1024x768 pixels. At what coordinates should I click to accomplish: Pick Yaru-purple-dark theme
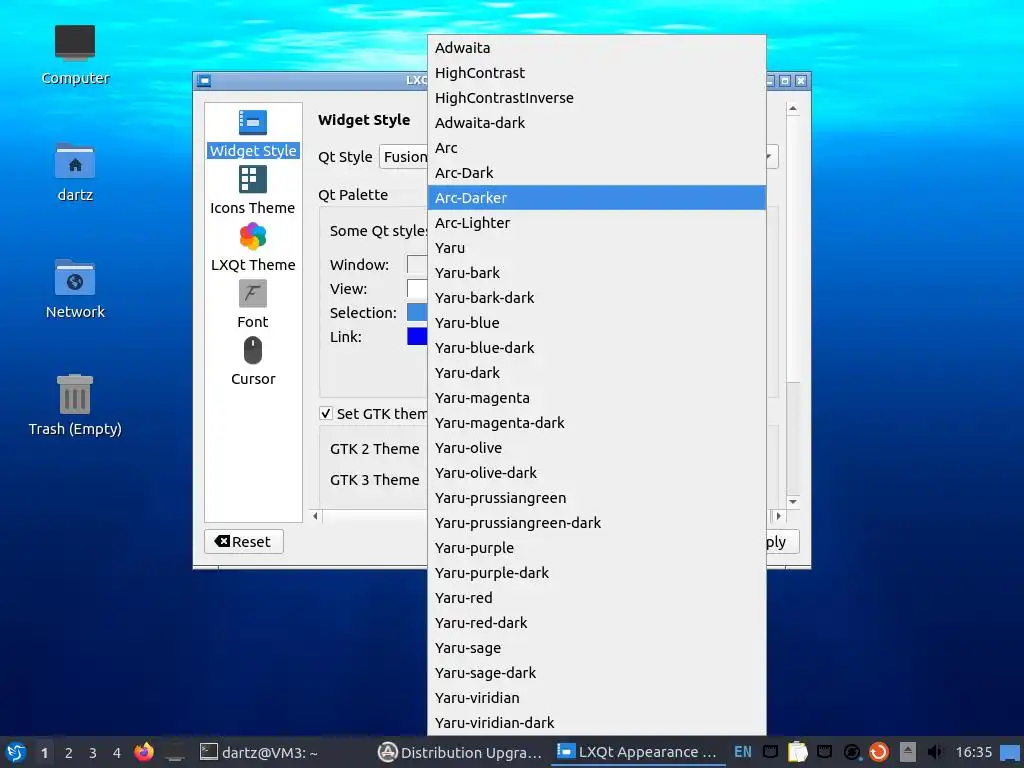coord(596,573)
